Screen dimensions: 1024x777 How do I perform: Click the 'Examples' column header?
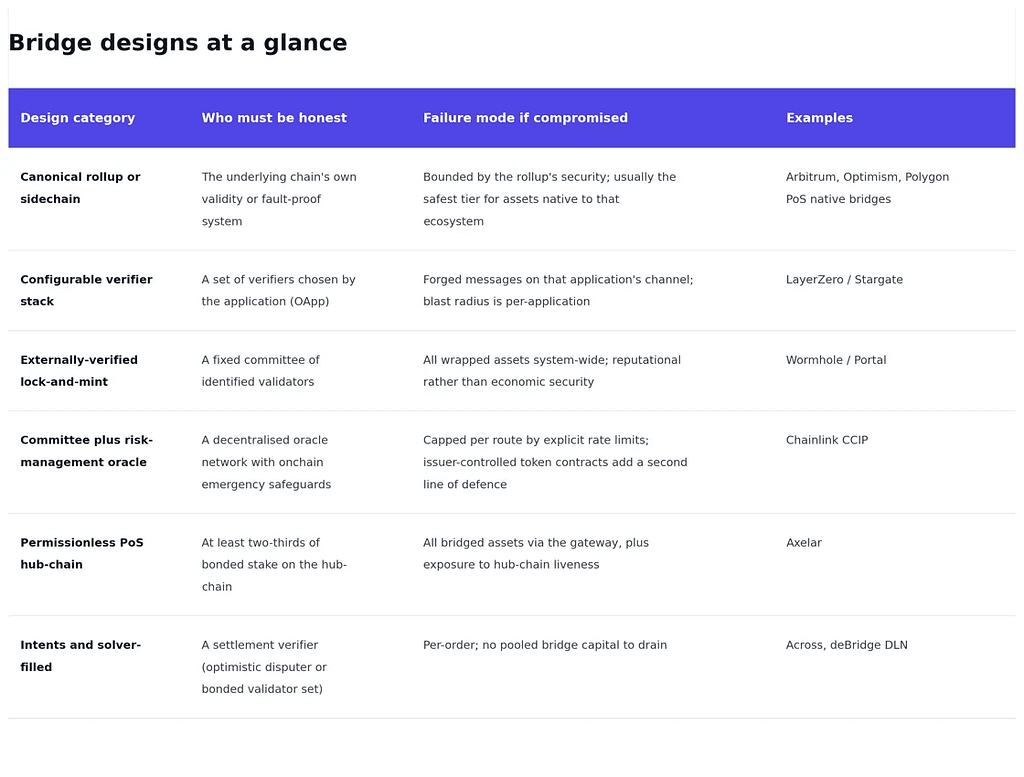point(820,118)
